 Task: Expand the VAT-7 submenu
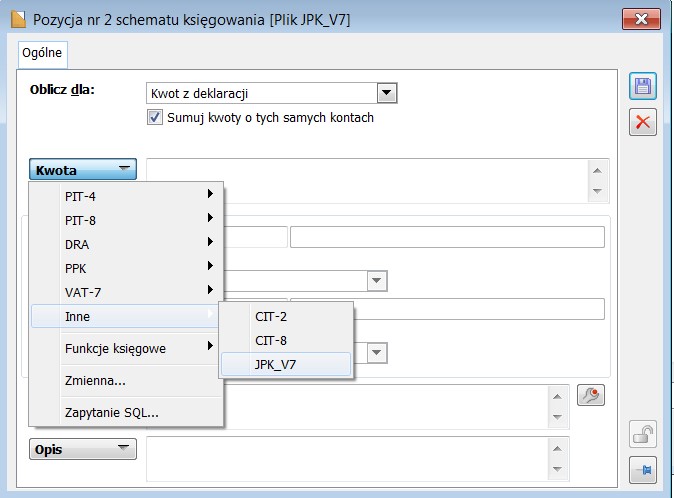(x=126, y=293)
